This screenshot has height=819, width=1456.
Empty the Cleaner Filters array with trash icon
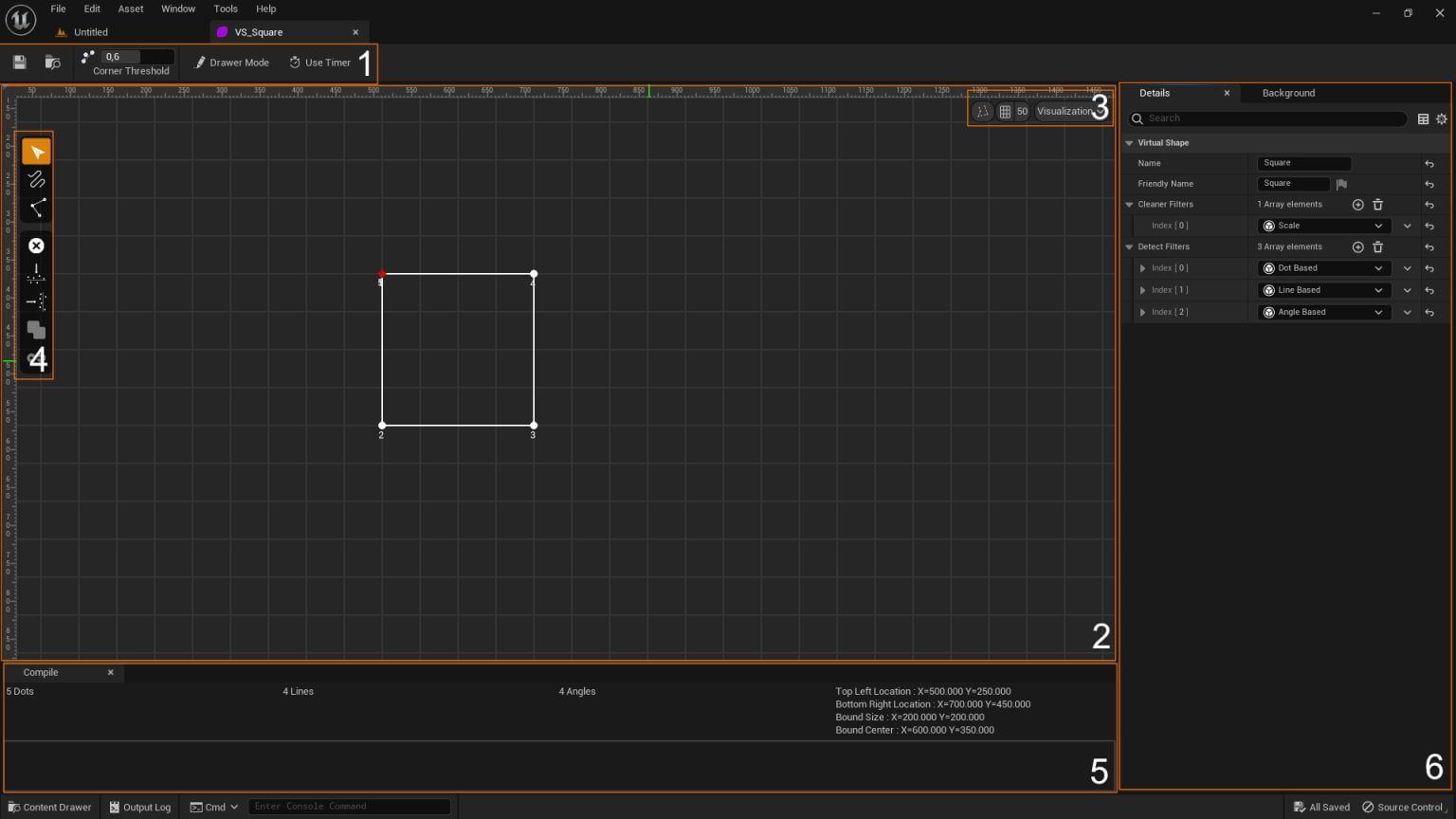[1378, 205]
